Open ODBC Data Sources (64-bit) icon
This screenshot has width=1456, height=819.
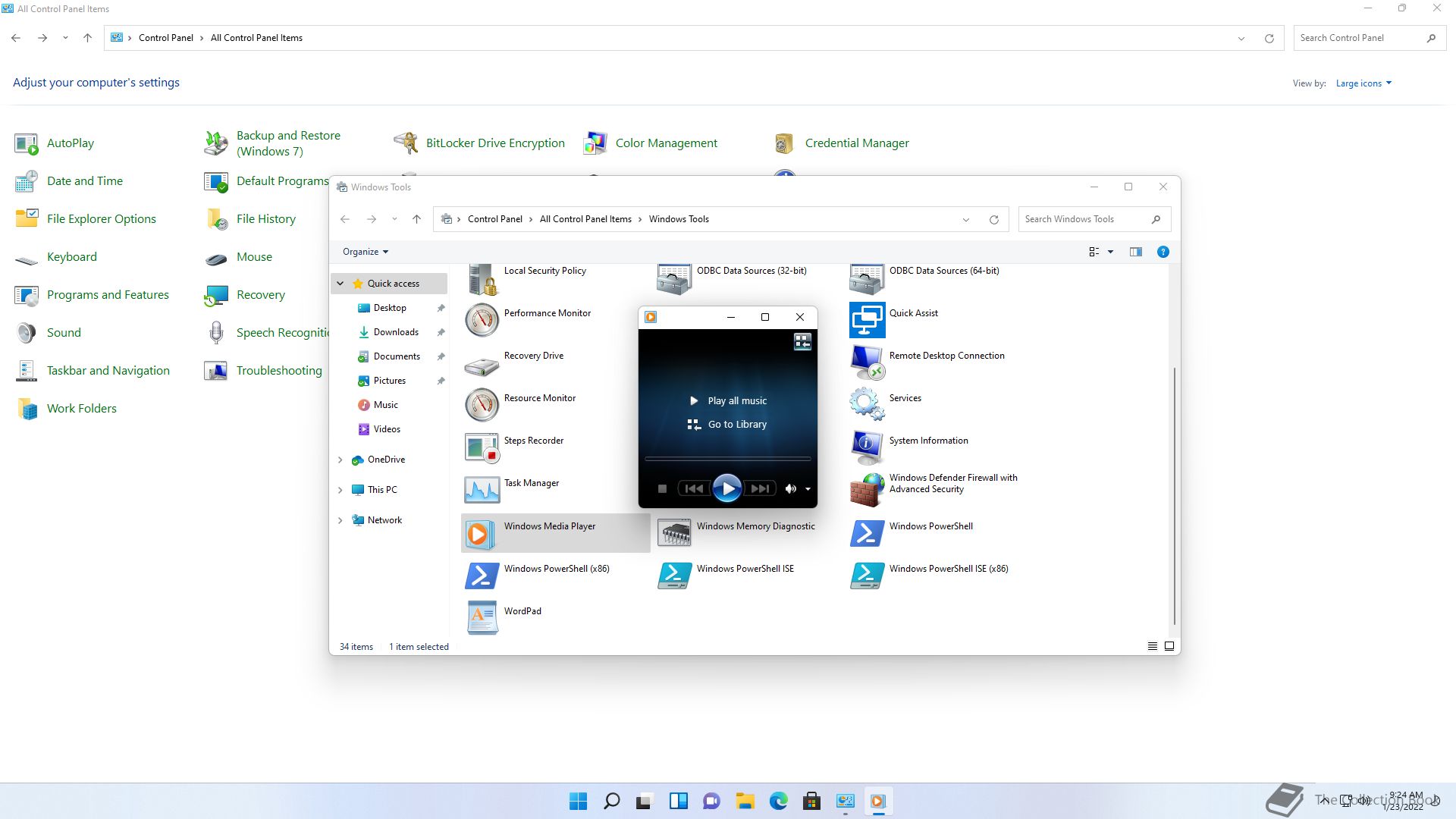pos(867,279)
